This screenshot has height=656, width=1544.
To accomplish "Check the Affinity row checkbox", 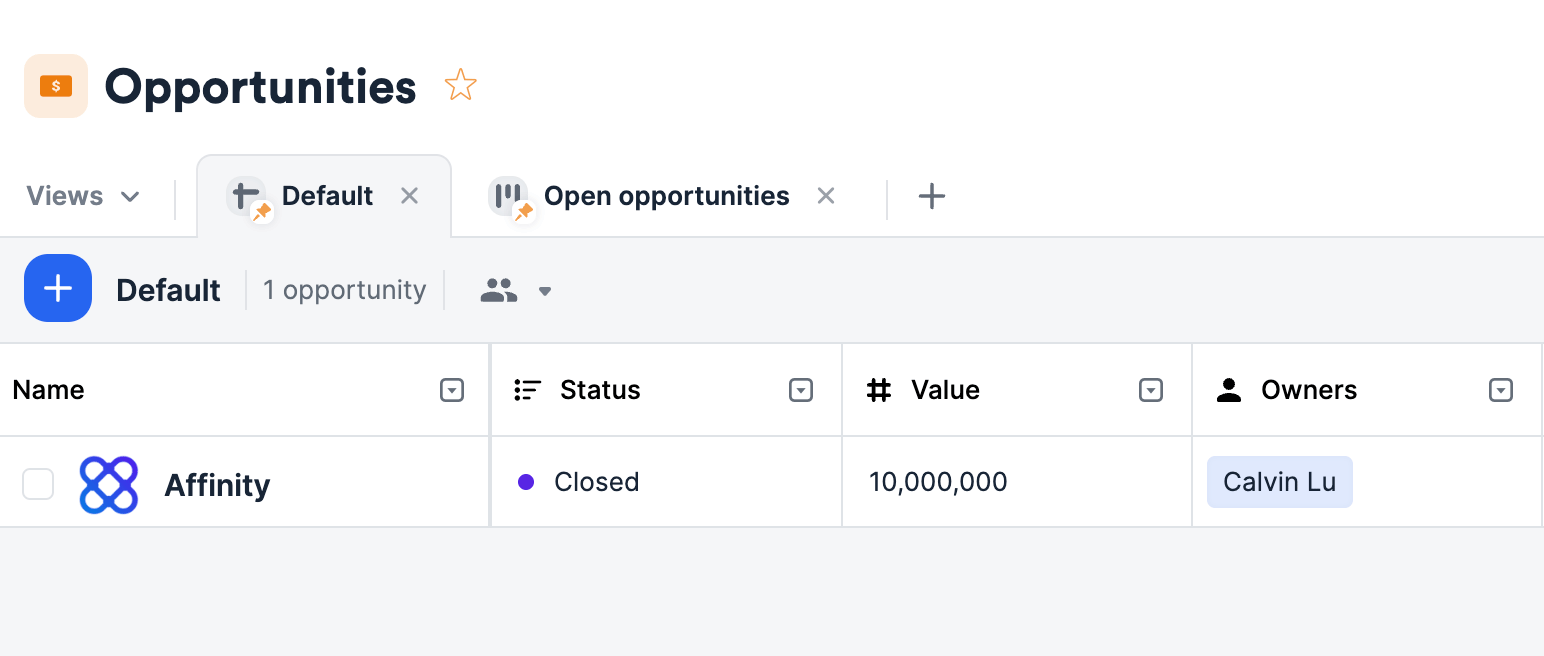I will (38, 484).
